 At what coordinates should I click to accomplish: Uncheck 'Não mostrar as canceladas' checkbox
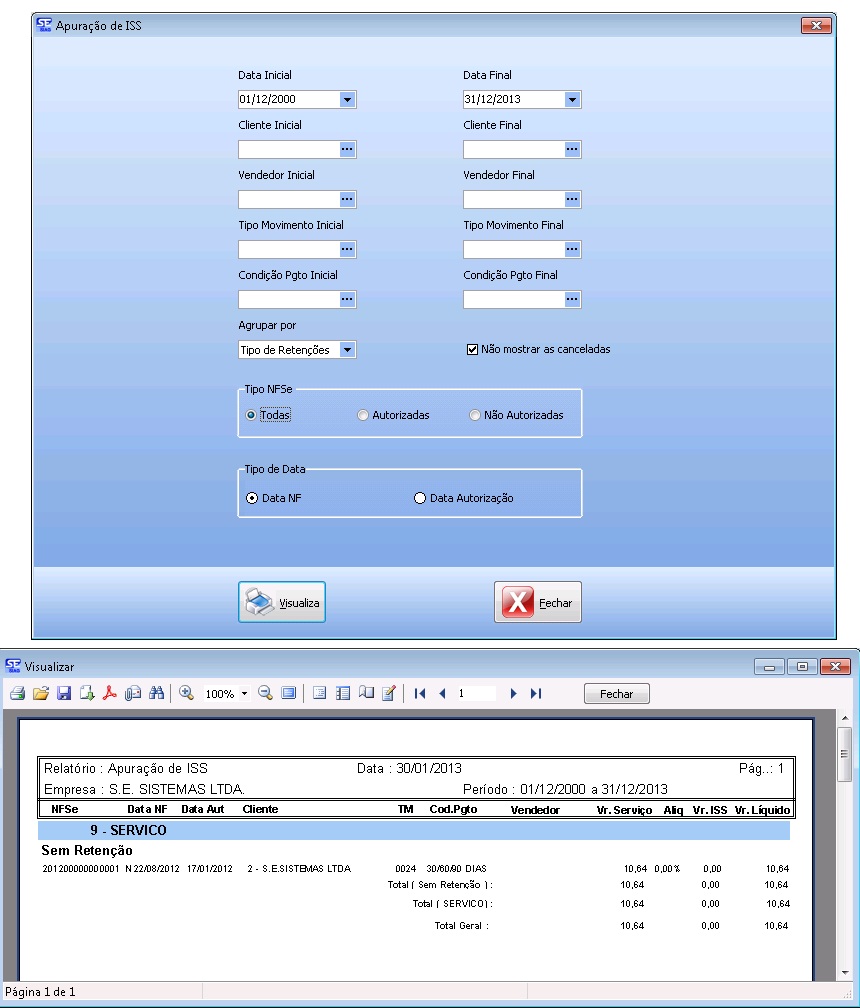coord(473,350)
